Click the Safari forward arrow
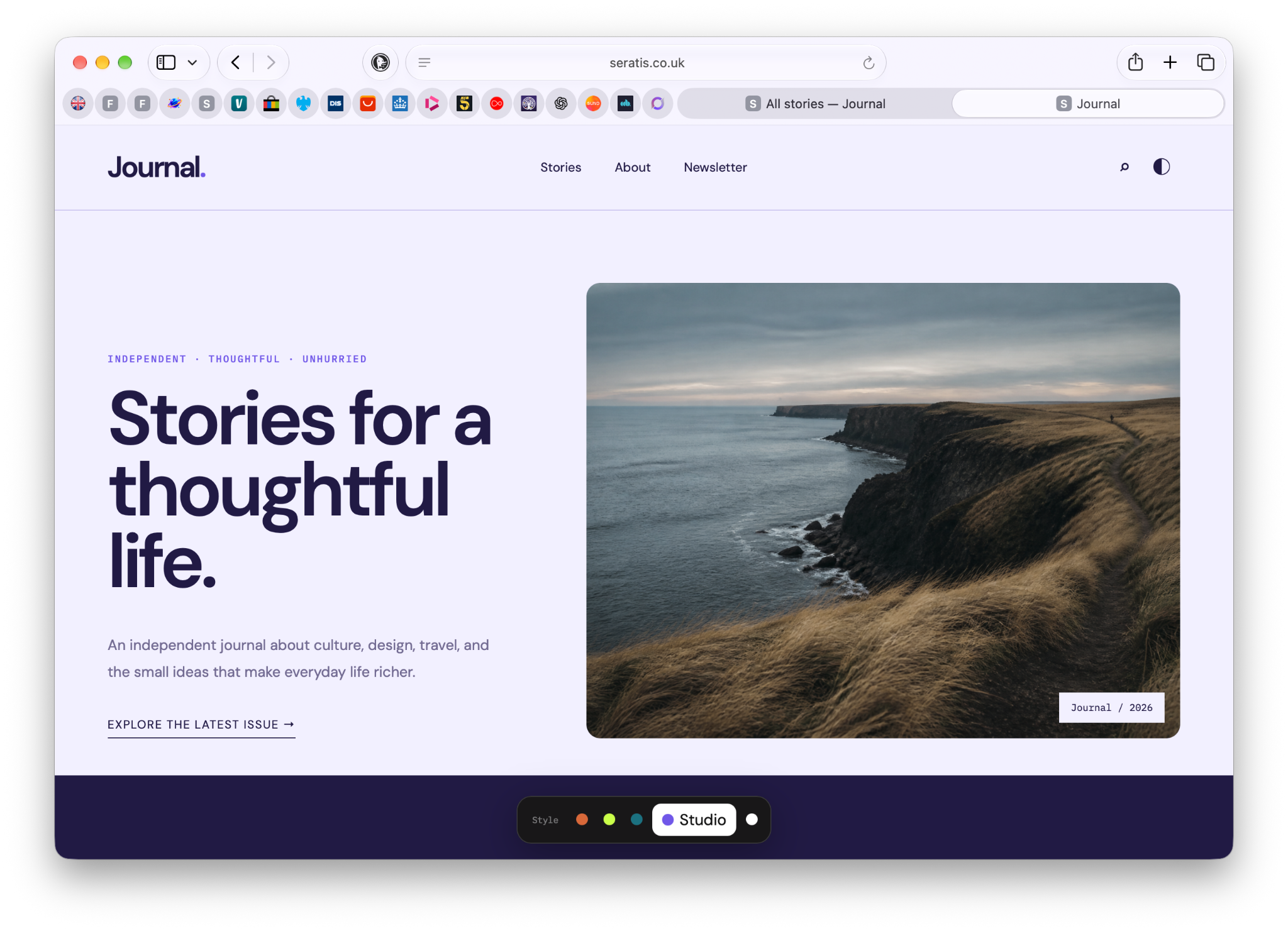This screenshot has height=931, width=1288. [271, 62]
